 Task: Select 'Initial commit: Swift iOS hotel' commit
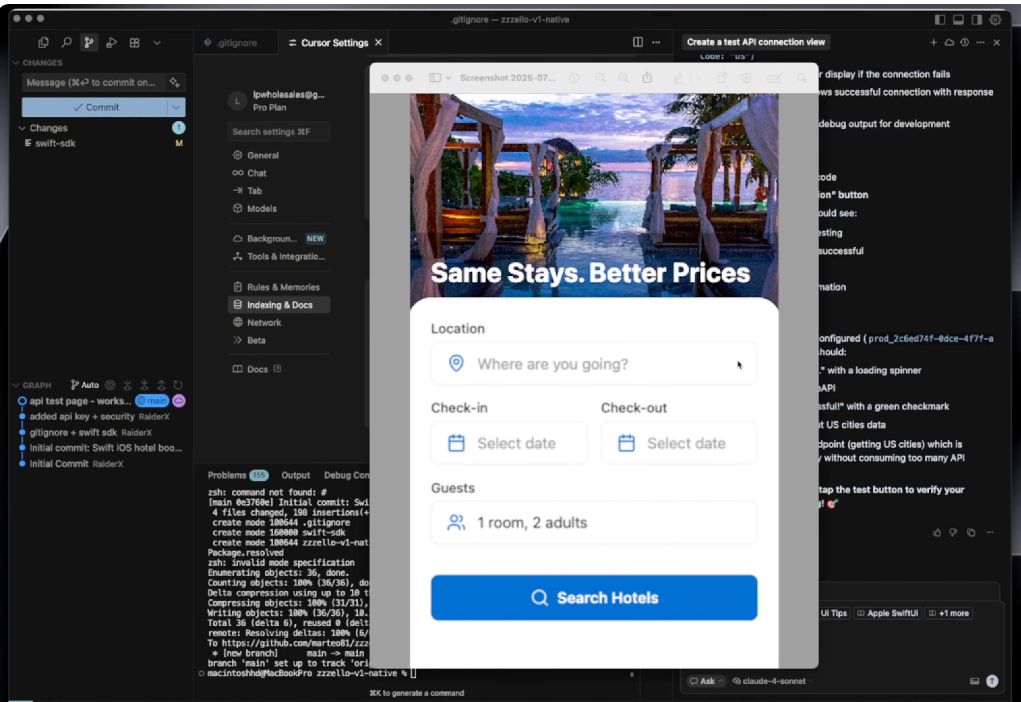[105, 448]
